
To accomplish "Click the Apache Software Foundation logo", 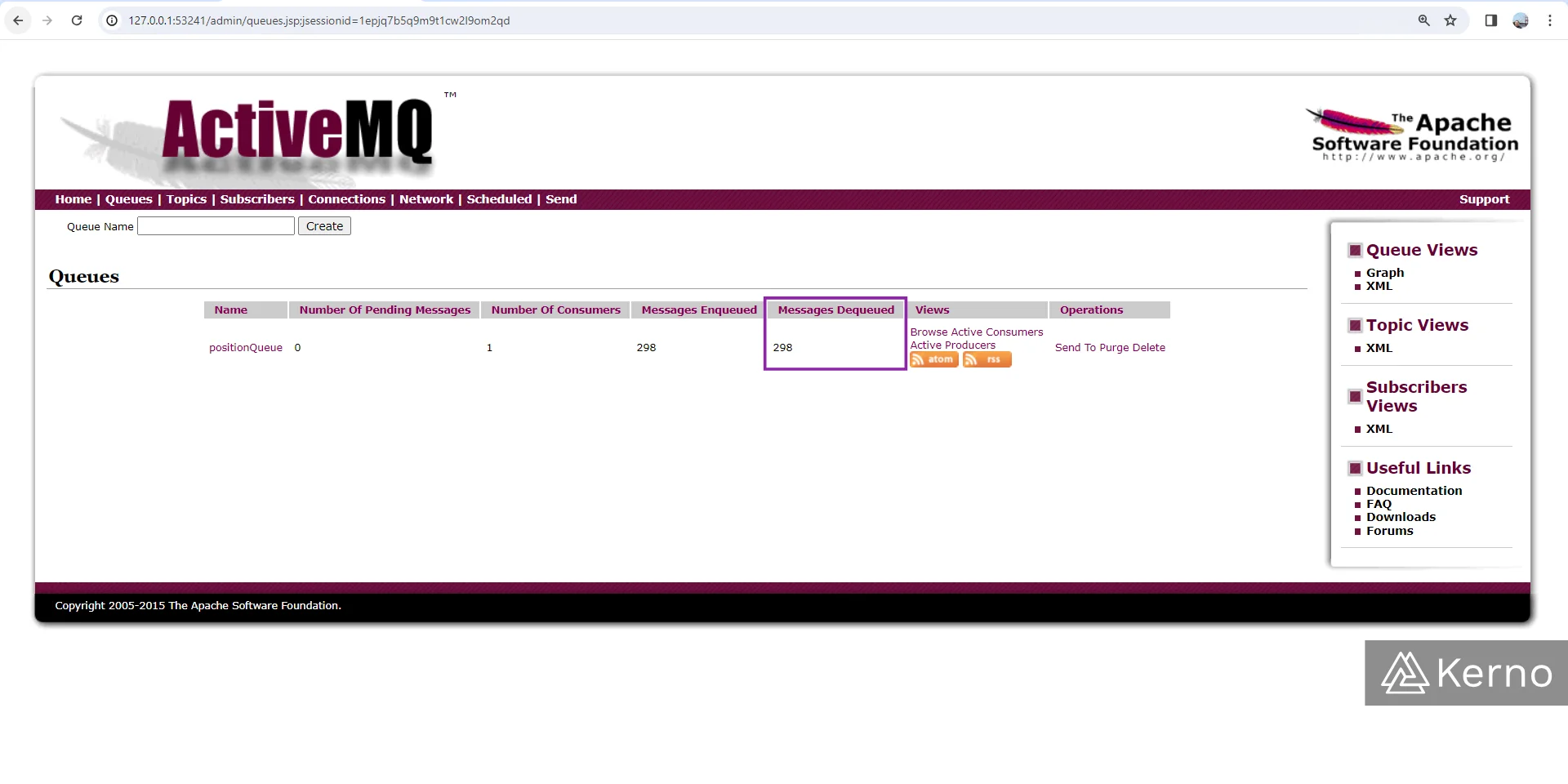I will click(1413, 135).
